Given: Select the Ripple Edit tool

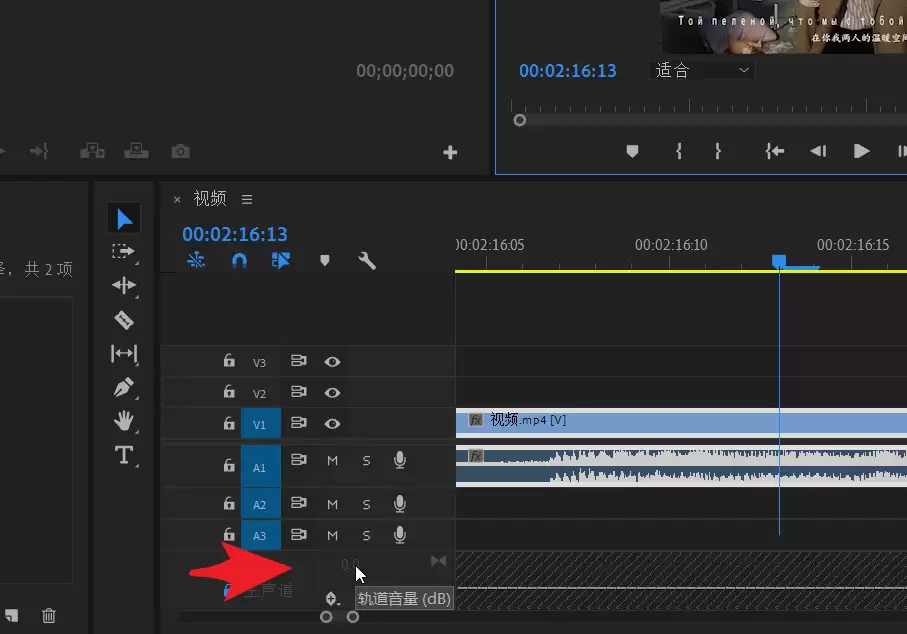Looking at the screenshot, I should tap(124, 285).
